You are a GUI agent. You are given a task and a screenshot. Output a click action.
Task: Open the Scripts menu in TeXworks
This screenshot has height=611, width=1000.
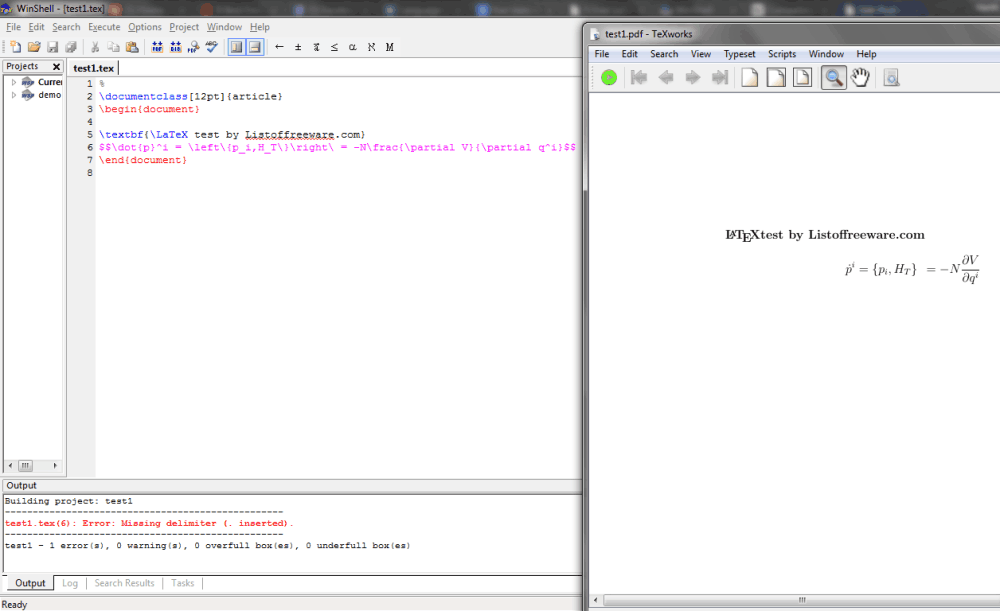(x=782, y=54)
